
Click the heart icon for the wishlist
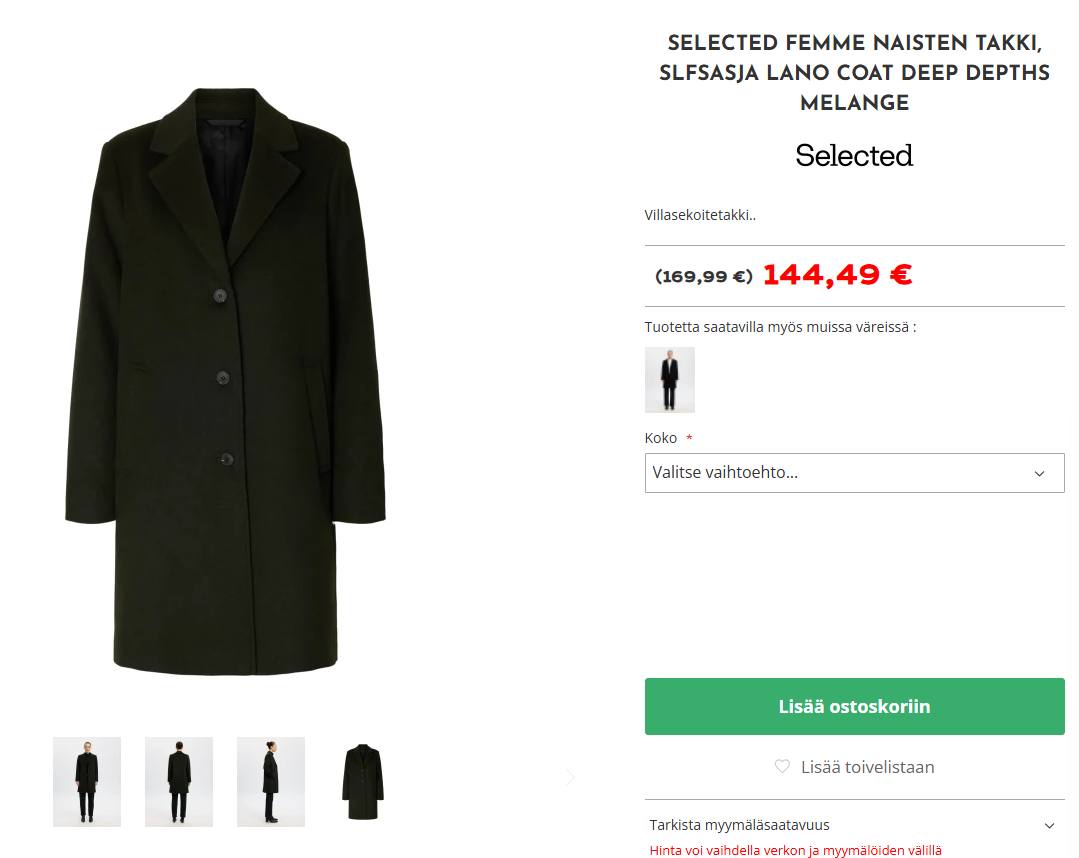[x=782, y=767]
